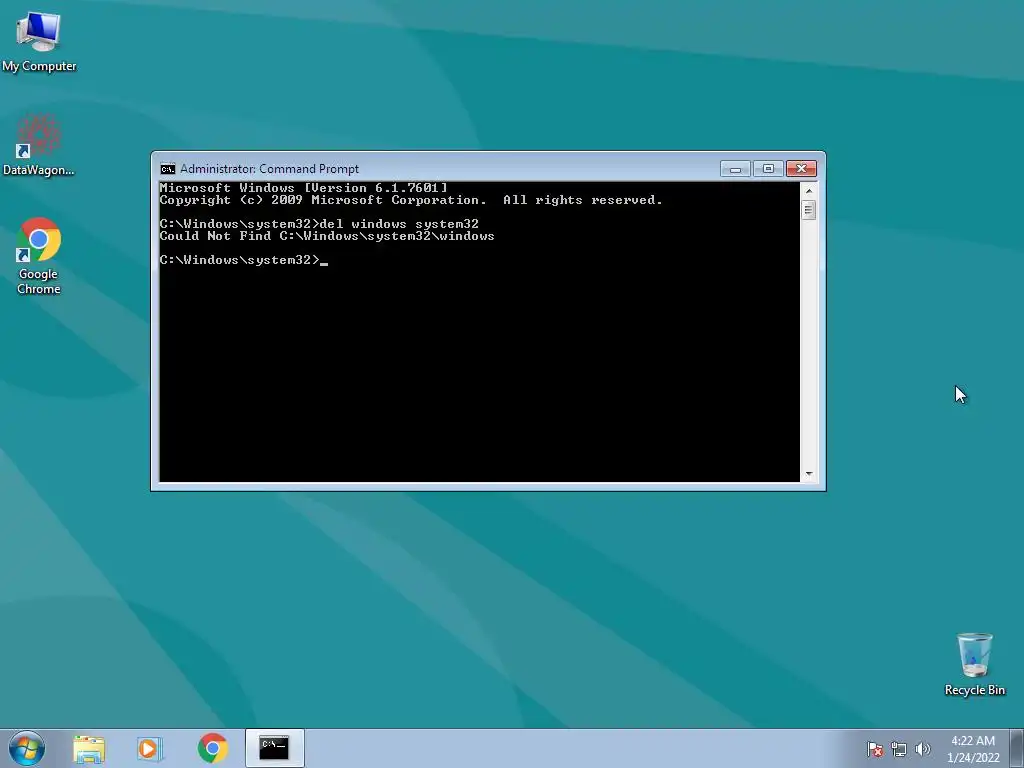Open the Action Center flag tray icon

point(874,749)
